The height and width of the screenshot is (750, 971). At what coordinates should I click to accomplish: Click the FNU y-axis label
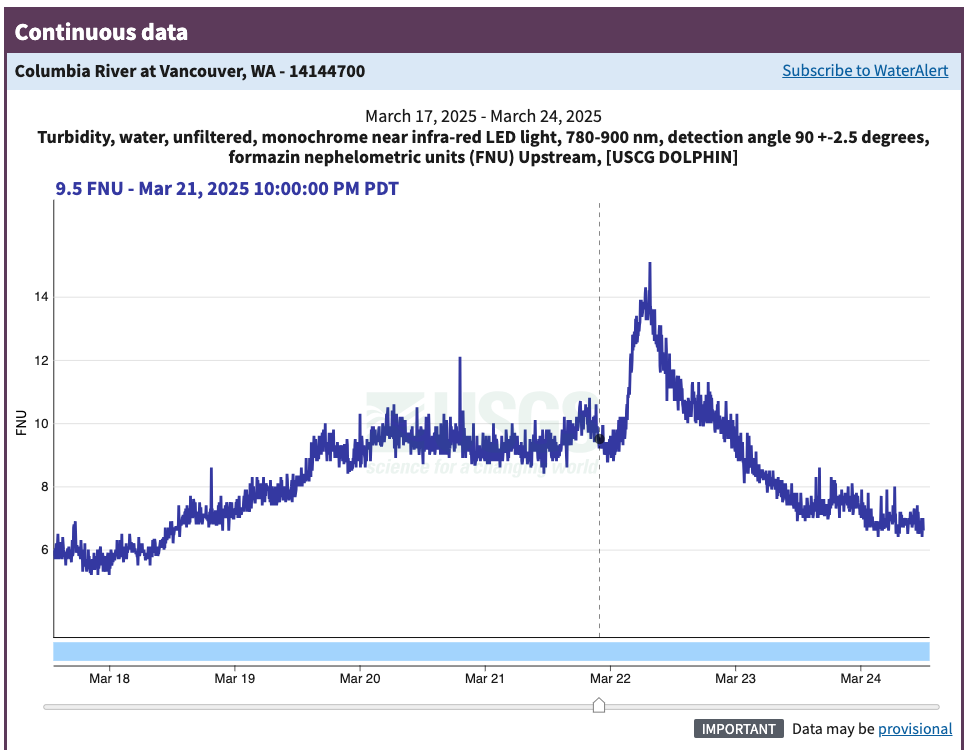coord(22,423)
